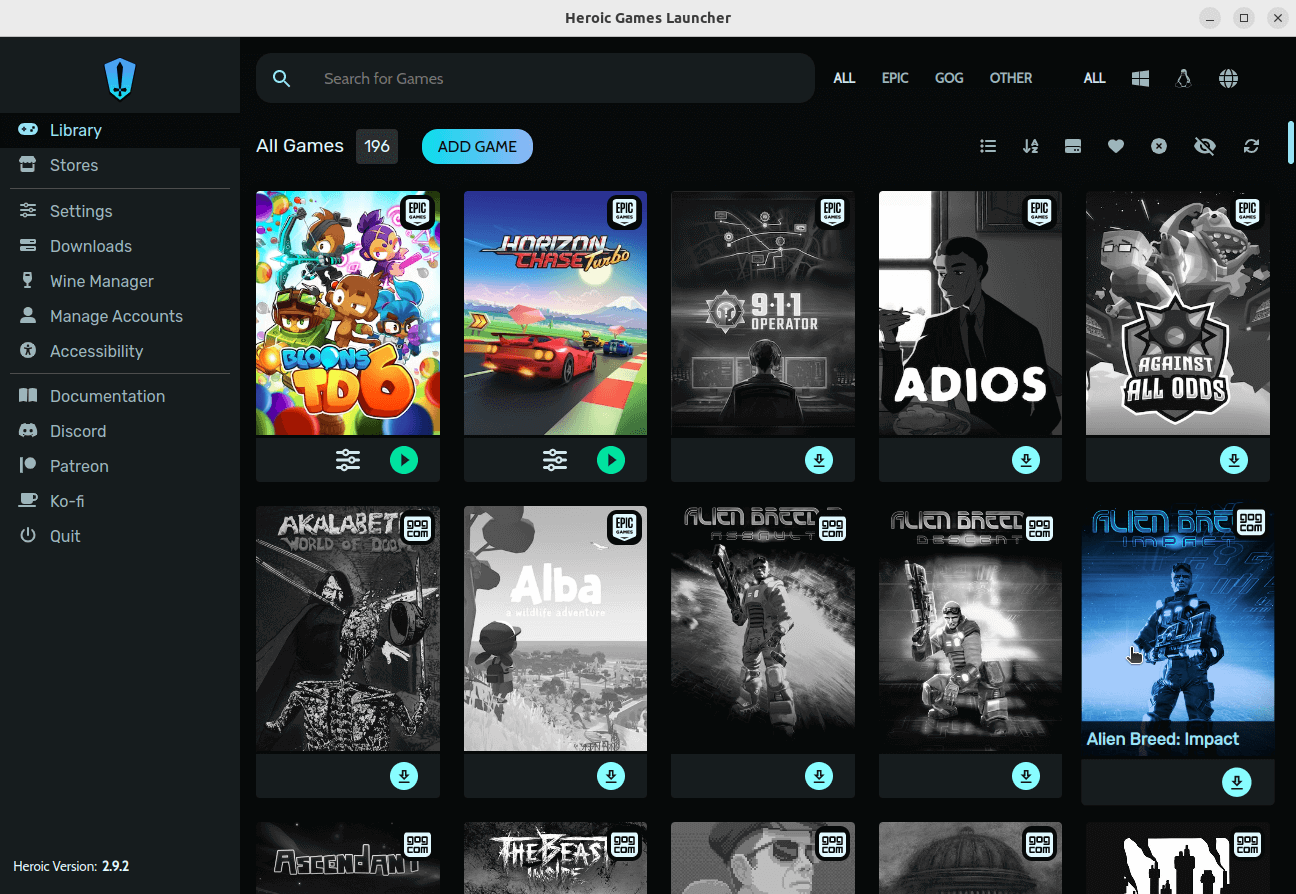Download Adios game
Viewport: 1296px width, 894px height.
(1026, 460)
